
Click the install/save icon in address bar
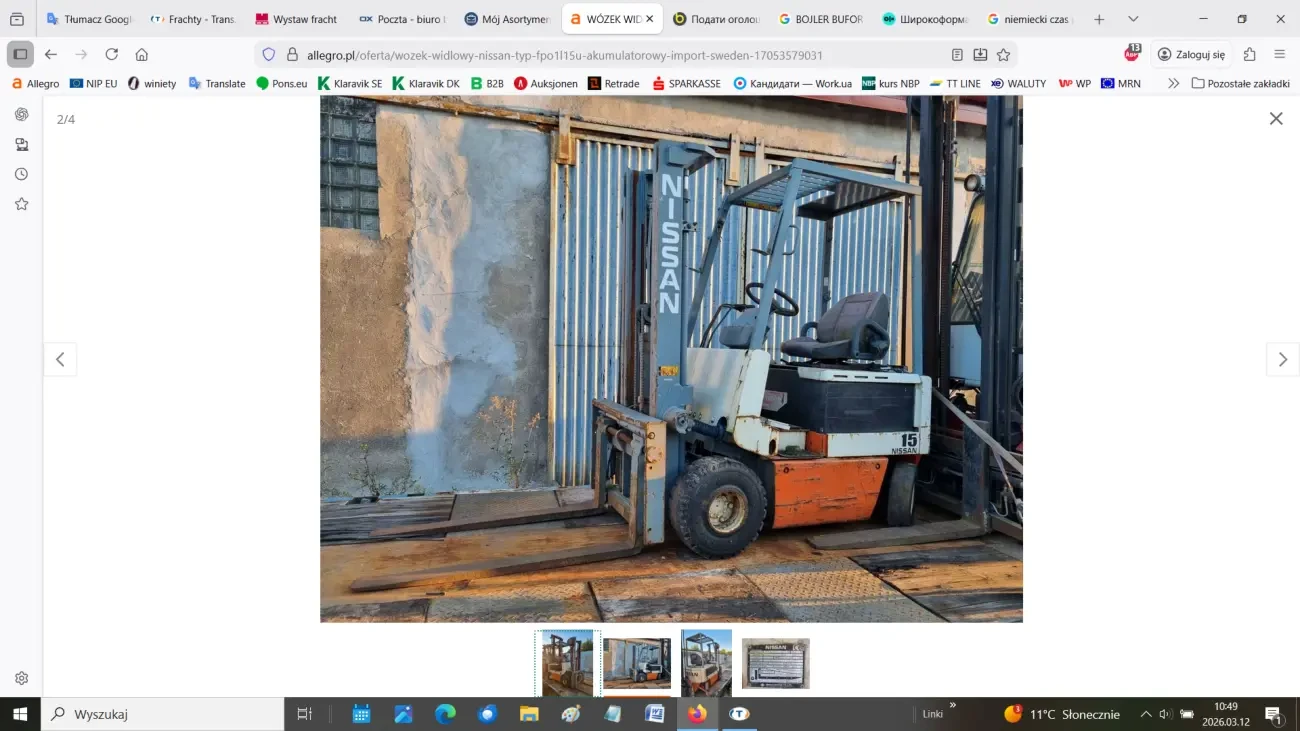tap(980, 55)
